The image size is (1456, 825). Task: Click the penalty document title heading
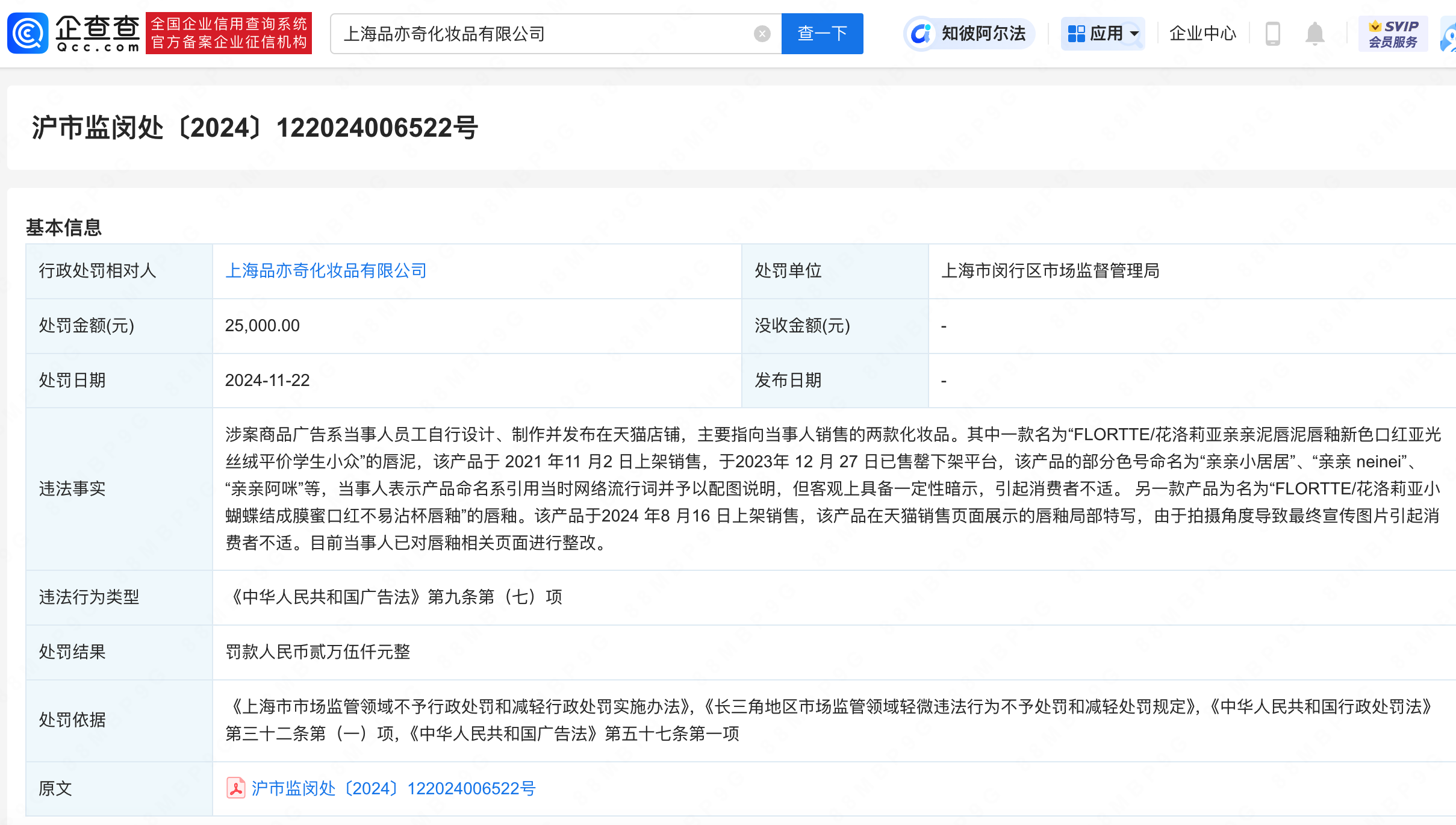(255, 128)
